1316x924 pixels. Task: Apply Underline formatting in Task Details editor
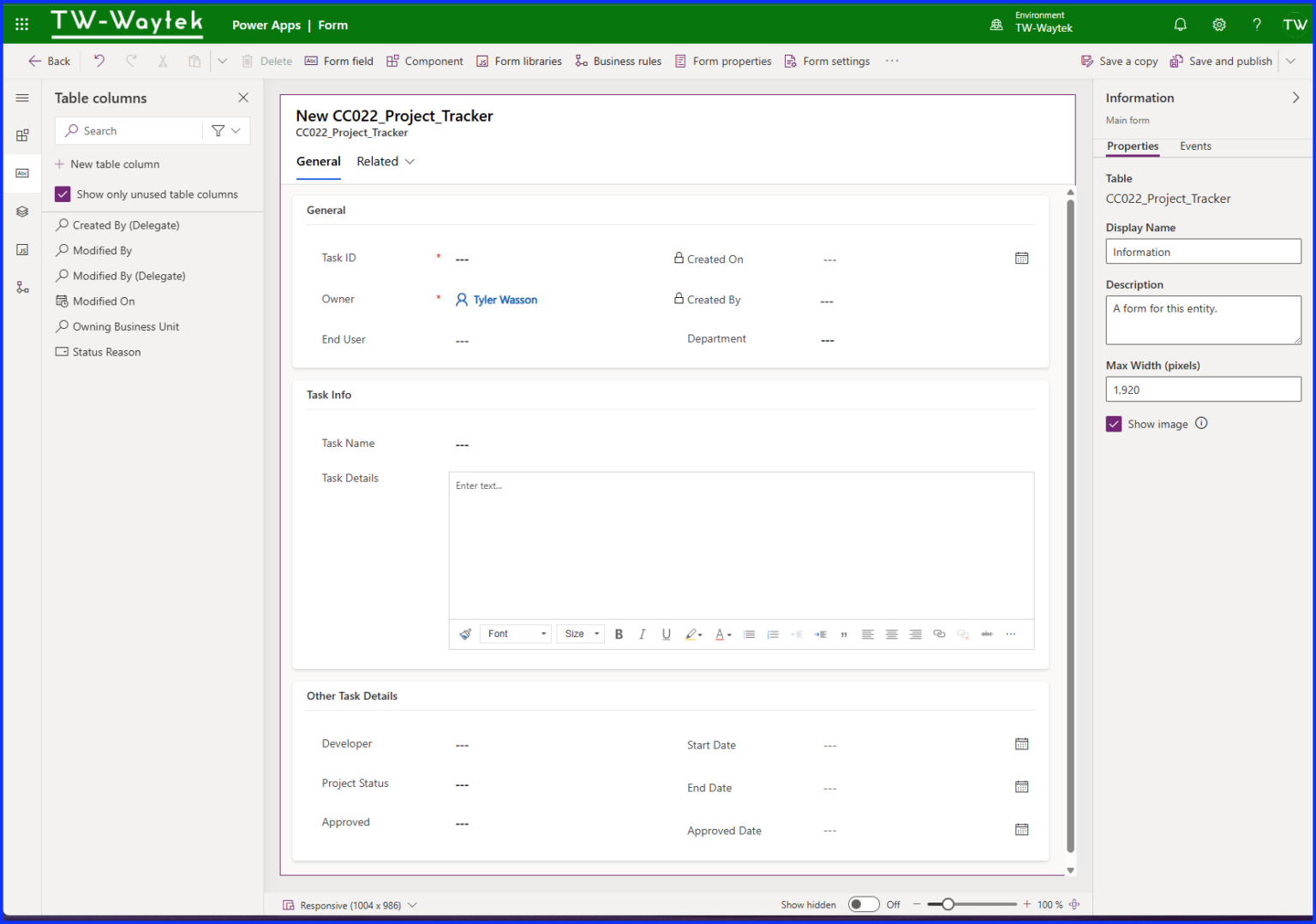click(x=666, y=634)
